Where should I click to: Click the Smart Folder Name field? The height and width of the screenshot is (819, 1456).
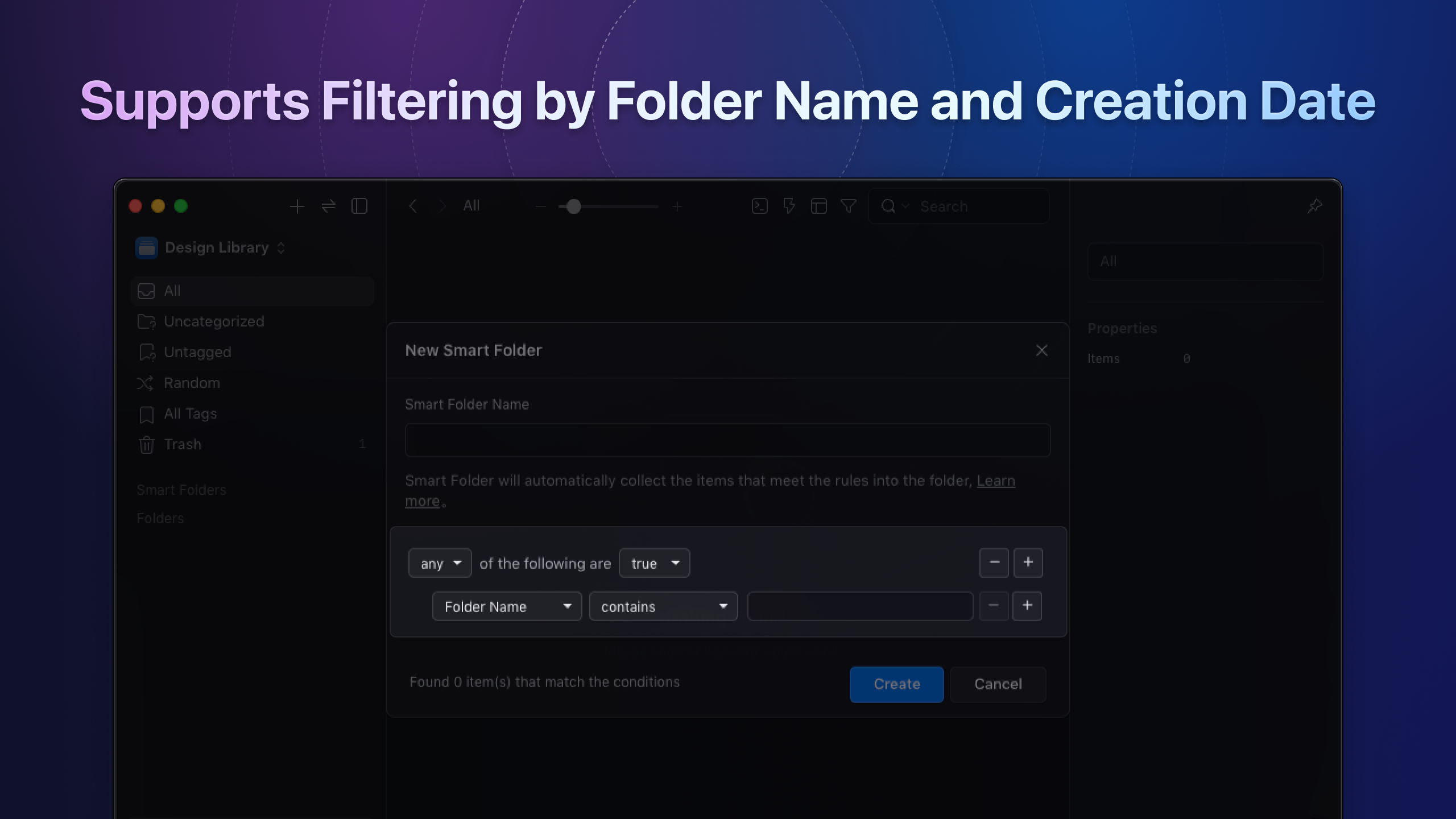(727, 440)
